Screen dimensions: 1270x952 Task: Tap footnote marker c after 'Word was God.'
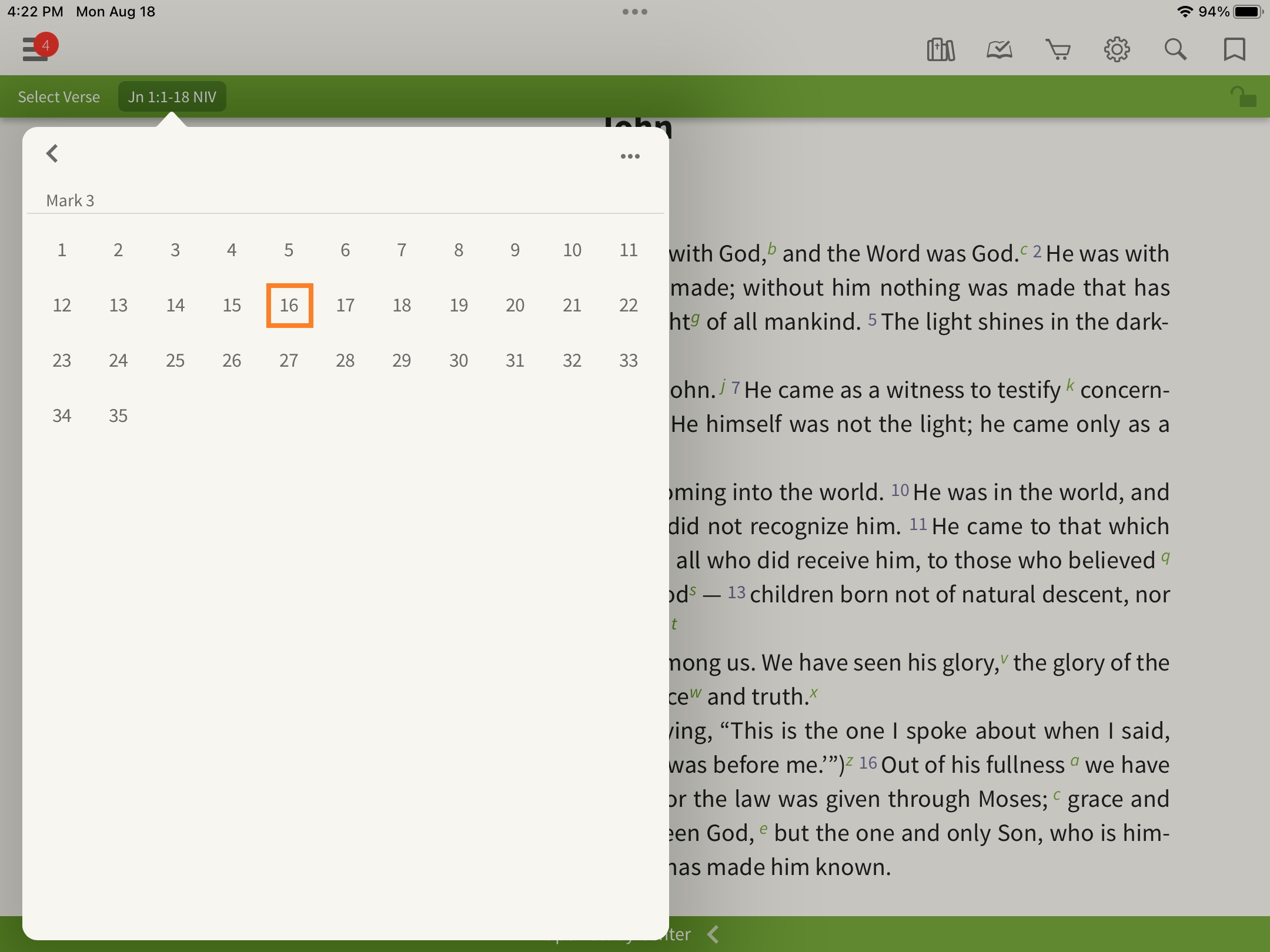point(1024,250)
